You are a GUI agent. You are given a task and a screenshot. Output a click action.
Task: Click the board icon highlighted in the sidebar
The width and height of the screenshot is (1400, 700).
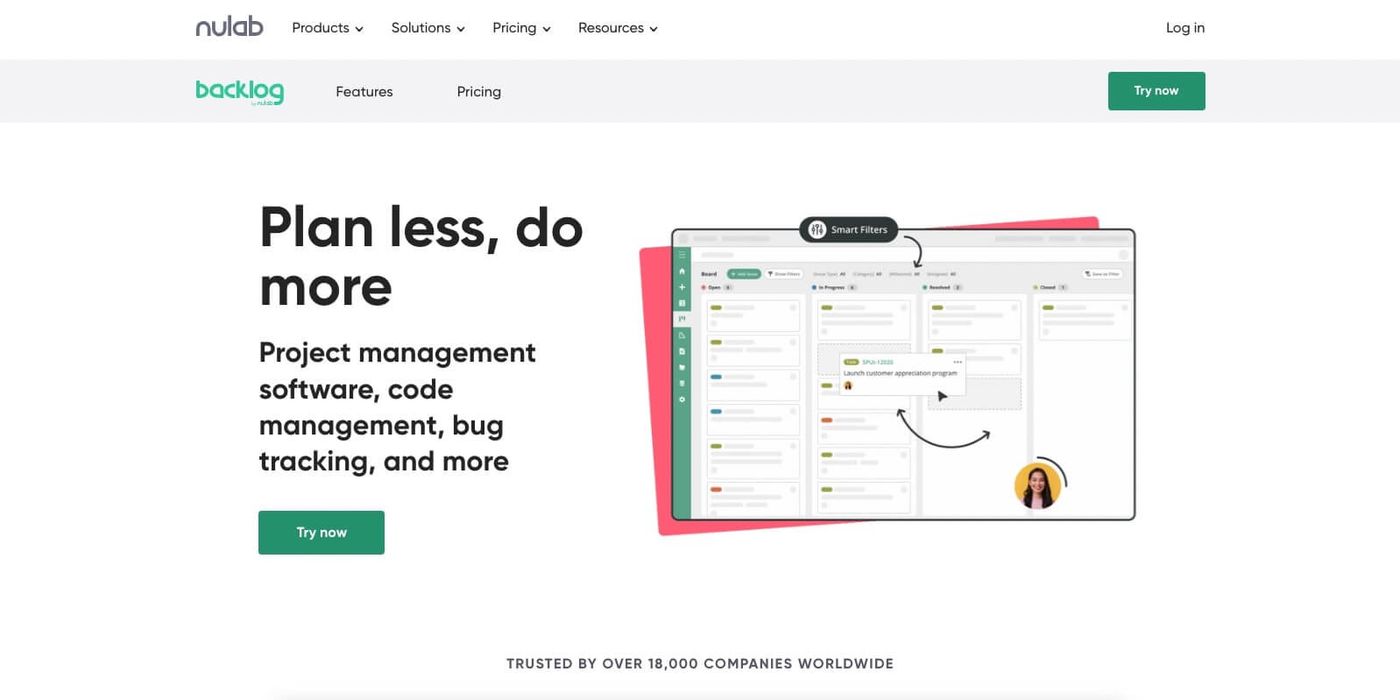pos(682,319)
